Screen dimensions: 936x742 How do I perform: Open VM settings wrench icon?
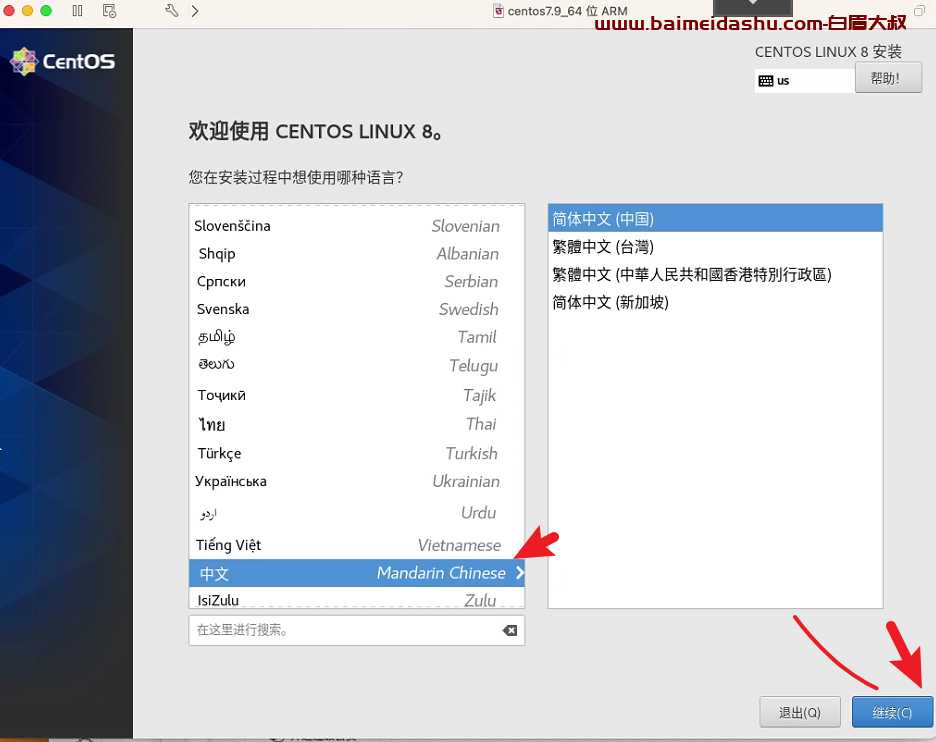coord(171,10)
